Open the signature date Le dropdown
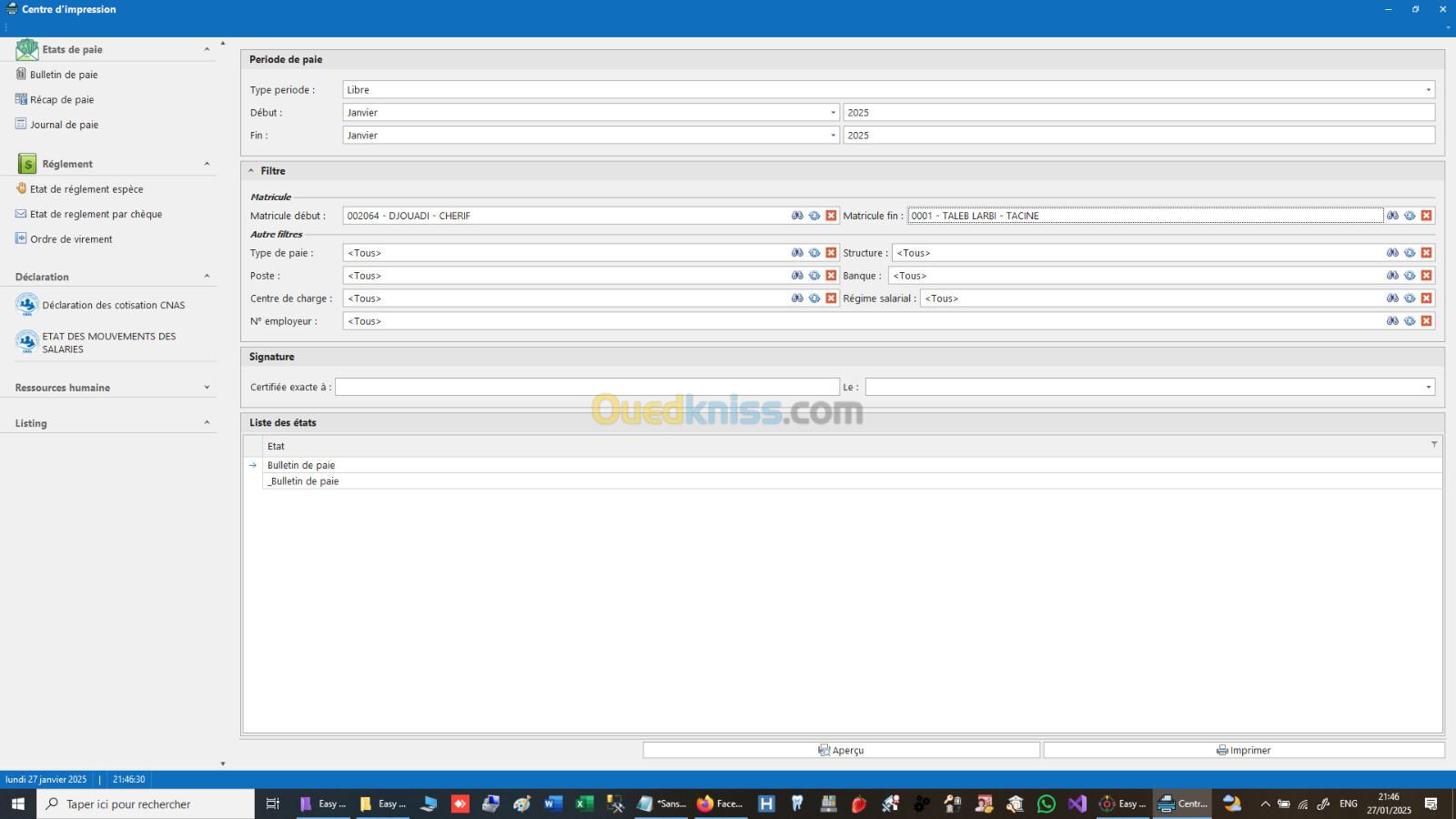Viewport: 1456px width, 819px height. tap(1428, 388)
